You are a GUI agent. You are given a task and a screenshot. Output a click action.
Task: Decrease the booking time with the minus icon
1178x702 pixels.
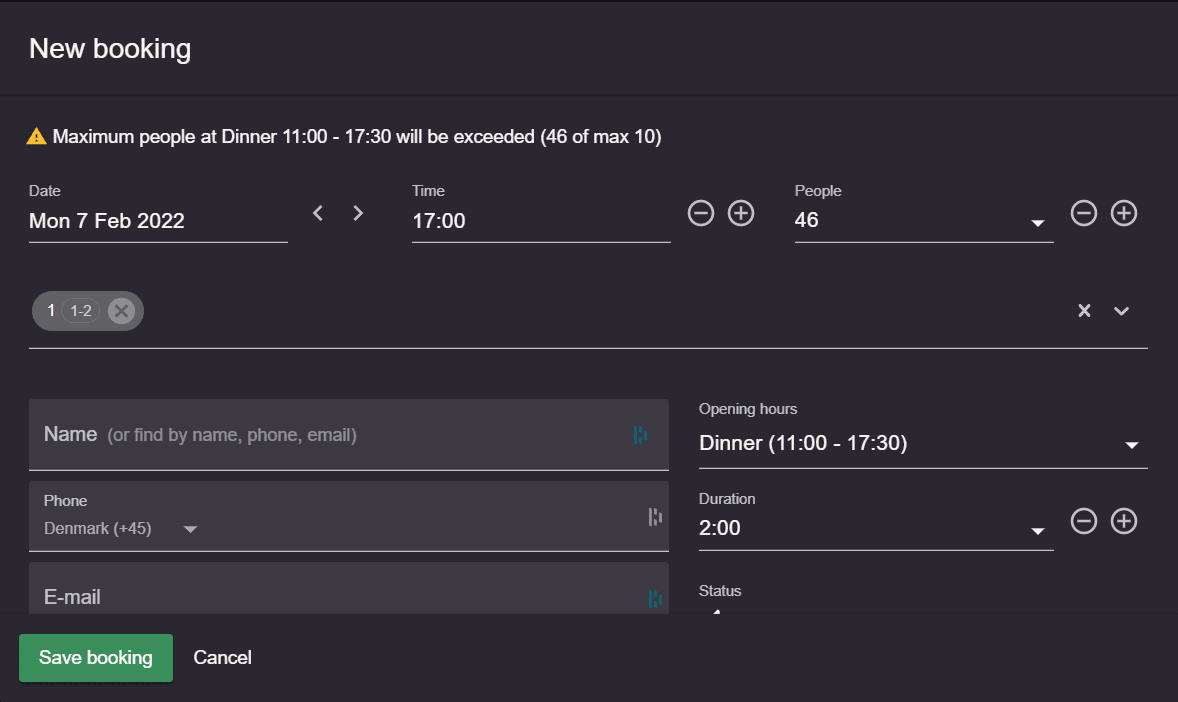(x=701, y=213)
